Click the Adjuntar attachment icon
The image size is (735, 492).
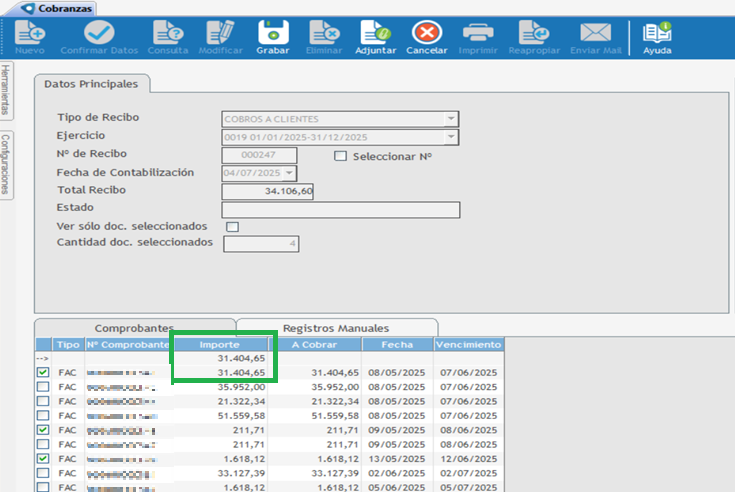[x=375, y=34]
